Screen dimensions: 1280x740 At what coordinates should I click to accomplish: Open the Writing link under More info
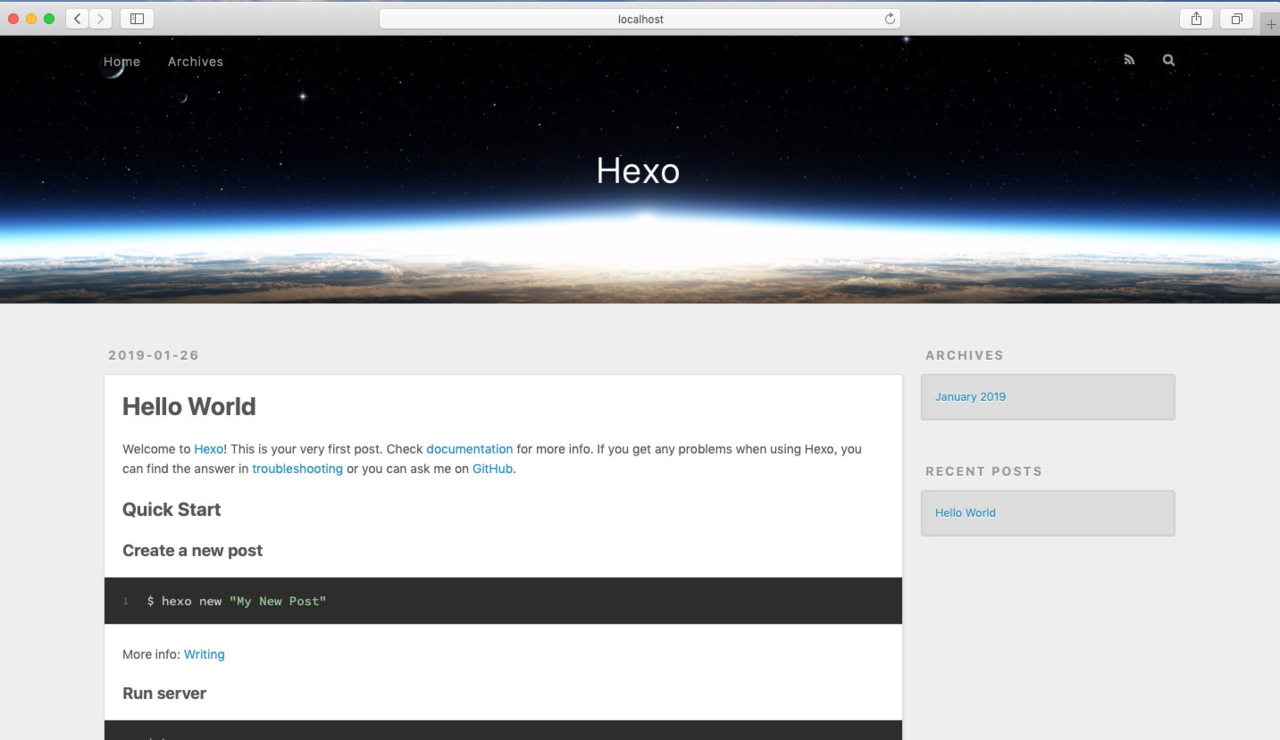pyautogui.click(x=204, y=654)
